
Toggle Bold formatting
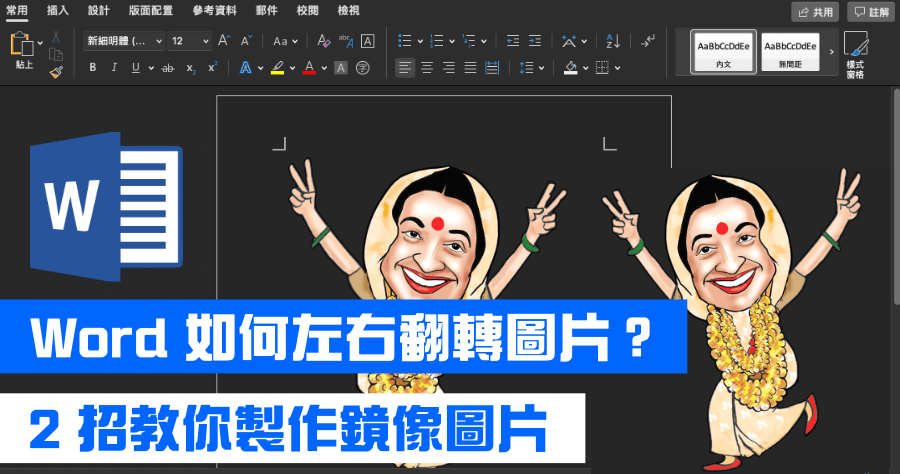92,68
